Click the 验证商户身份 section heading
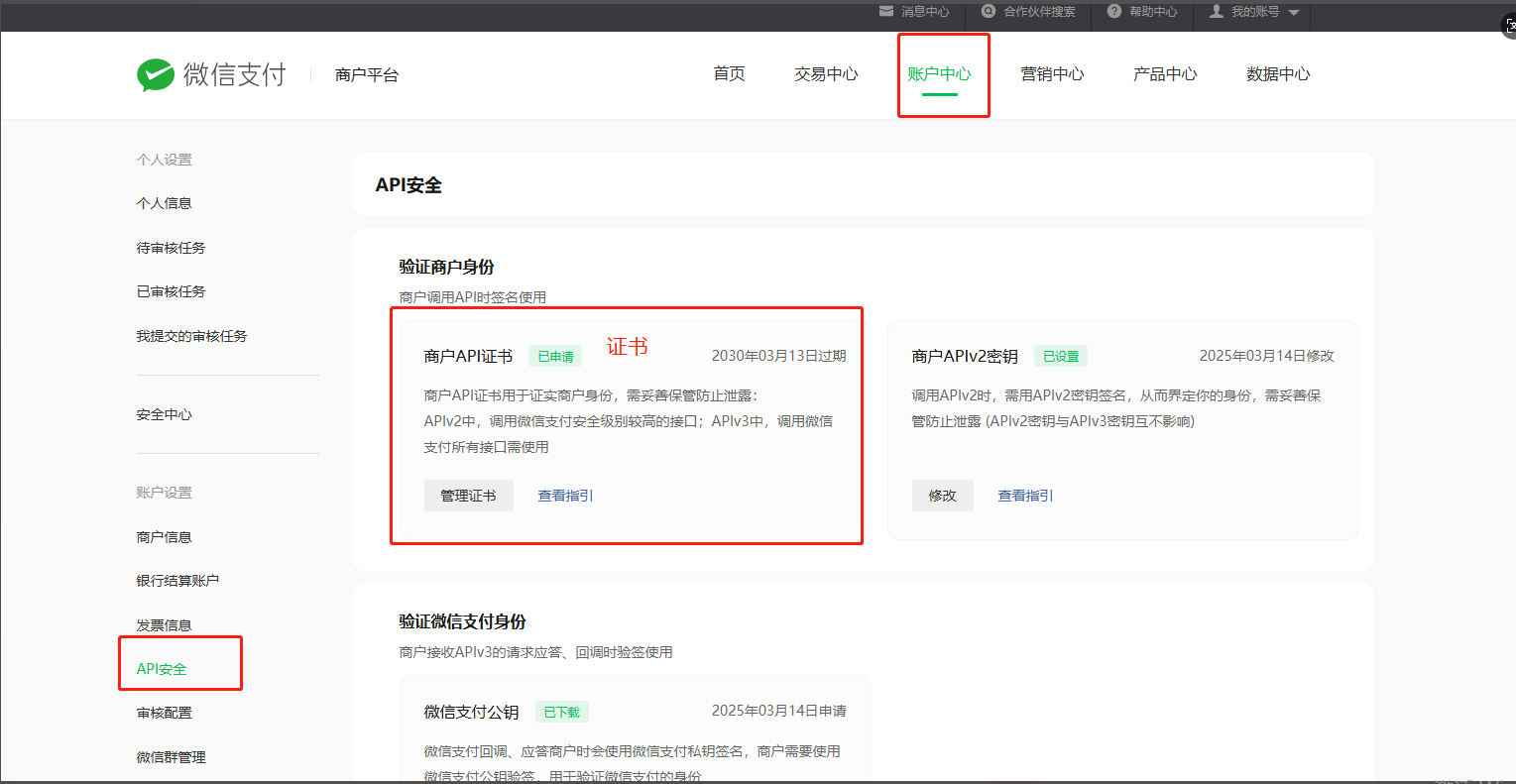 point(446,267)
